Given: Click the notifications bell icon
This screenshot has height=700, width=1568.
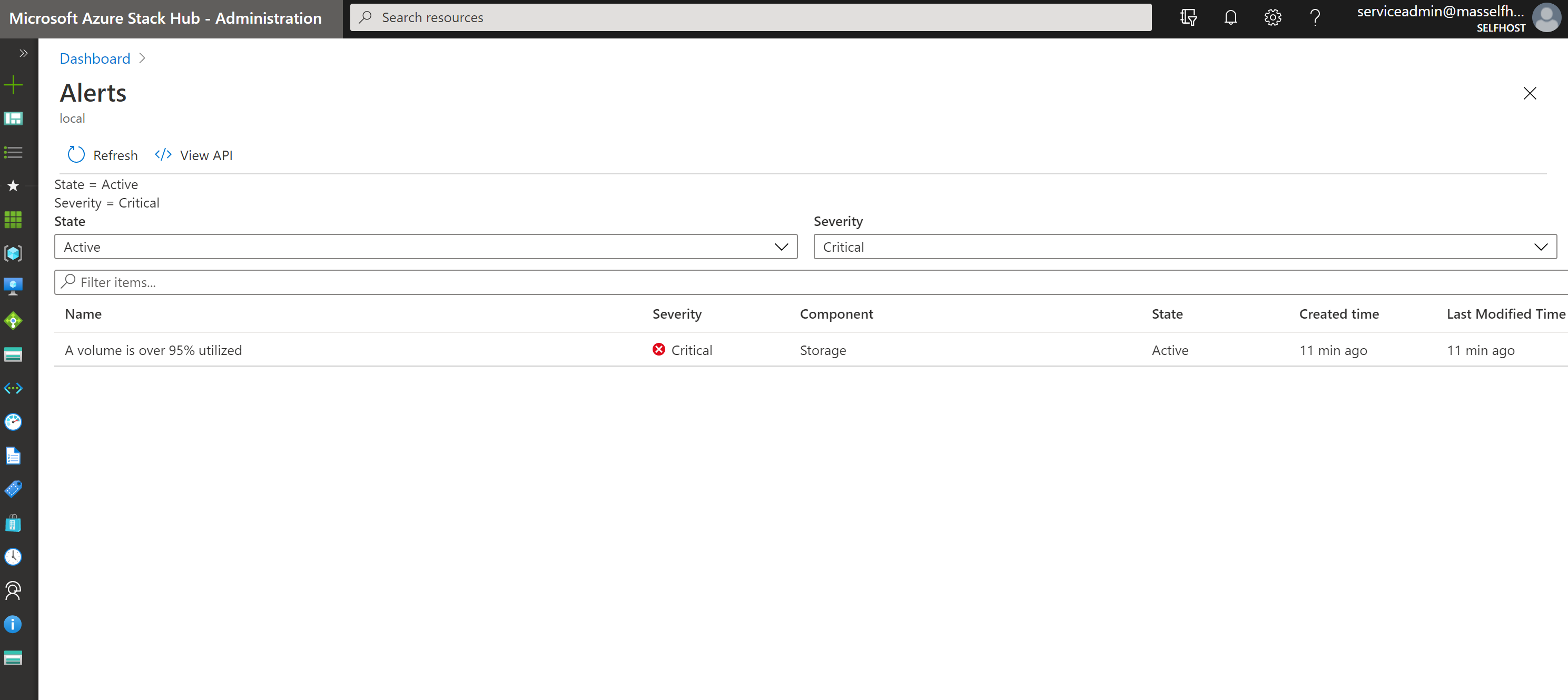Looking at the screenshot, I should pyautogui.click(x=1230, y=17).
